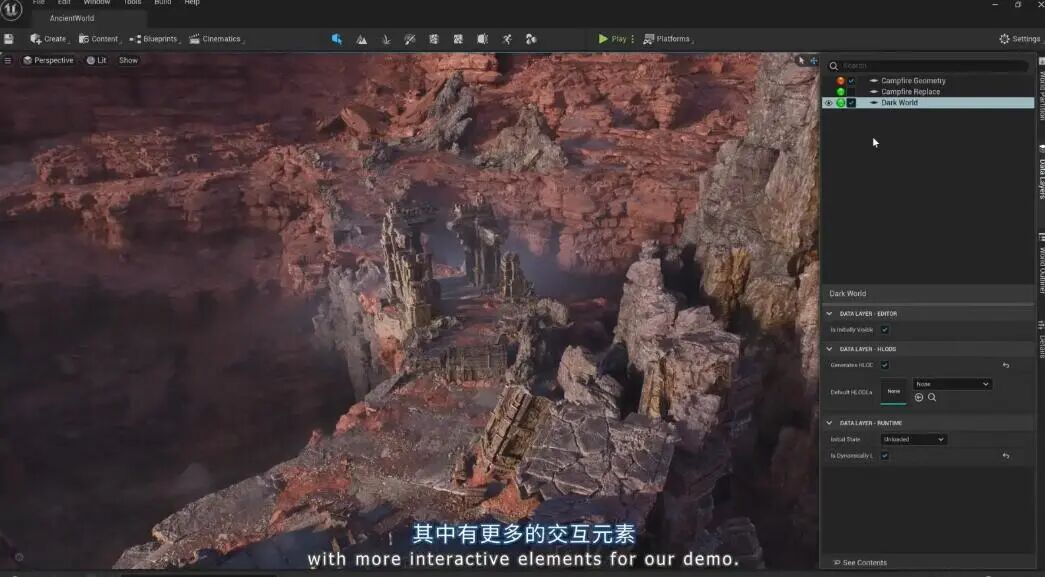Collapse the Data Layer - Editor section
Screen dimensions: 1045x577
(829, 314)
